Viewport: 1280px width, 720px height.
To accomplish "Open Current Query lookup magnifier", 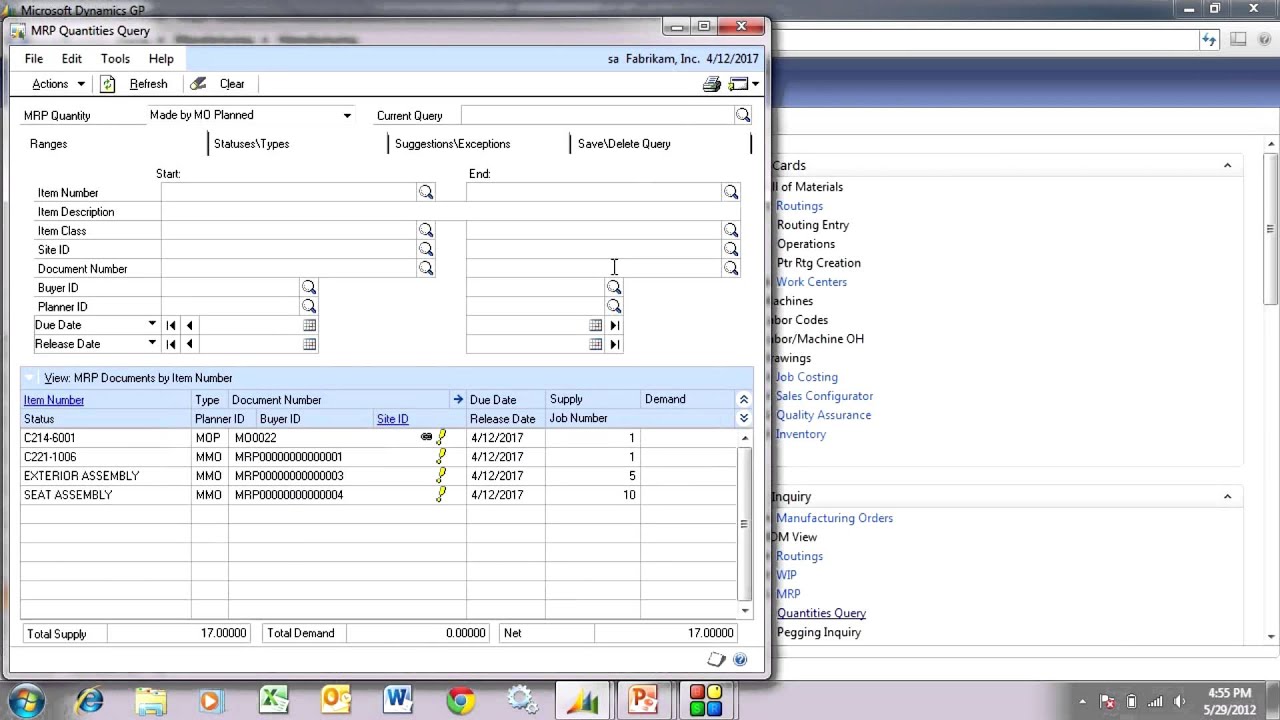I will 743,116.
